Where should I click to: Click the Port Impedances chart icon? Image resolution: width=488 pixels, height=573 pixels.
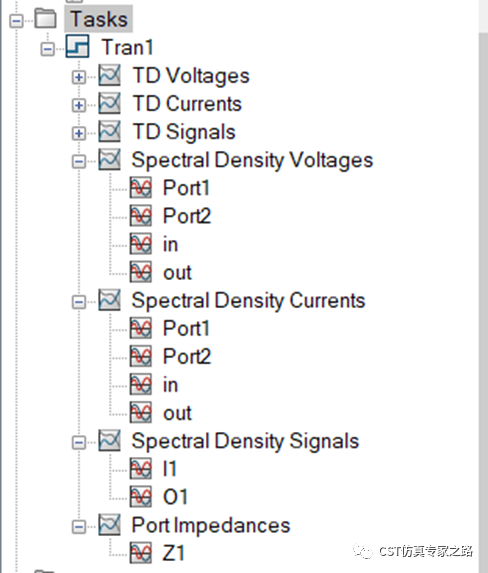click(x=109, y=525)
